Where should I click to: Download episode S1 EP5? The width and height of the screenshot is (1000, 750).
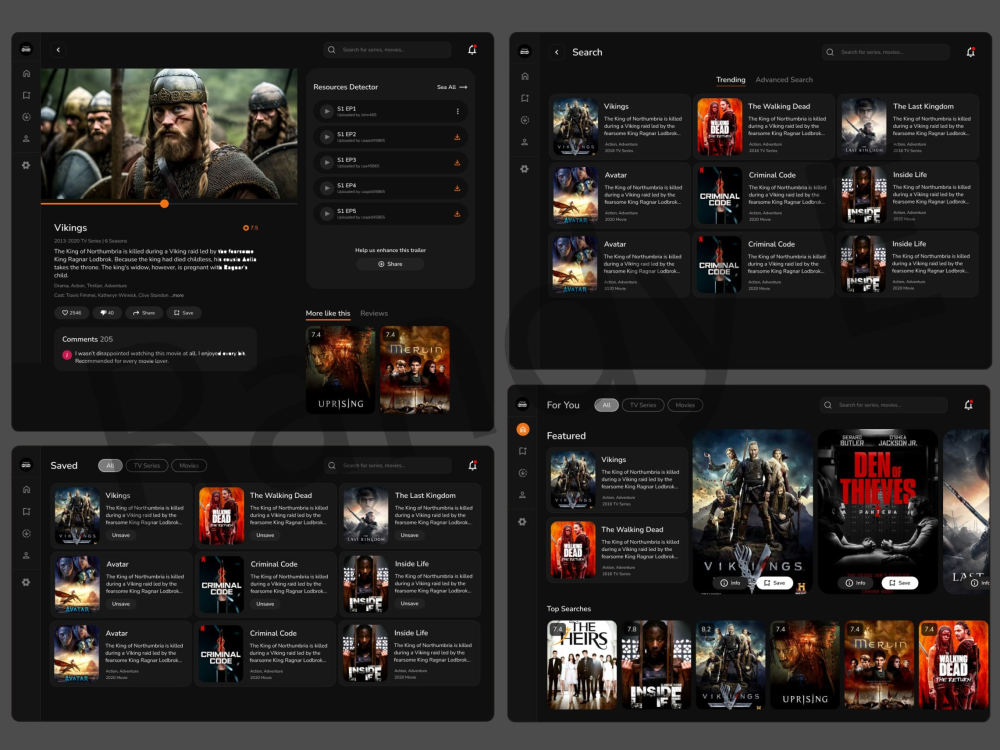point(457,214)
